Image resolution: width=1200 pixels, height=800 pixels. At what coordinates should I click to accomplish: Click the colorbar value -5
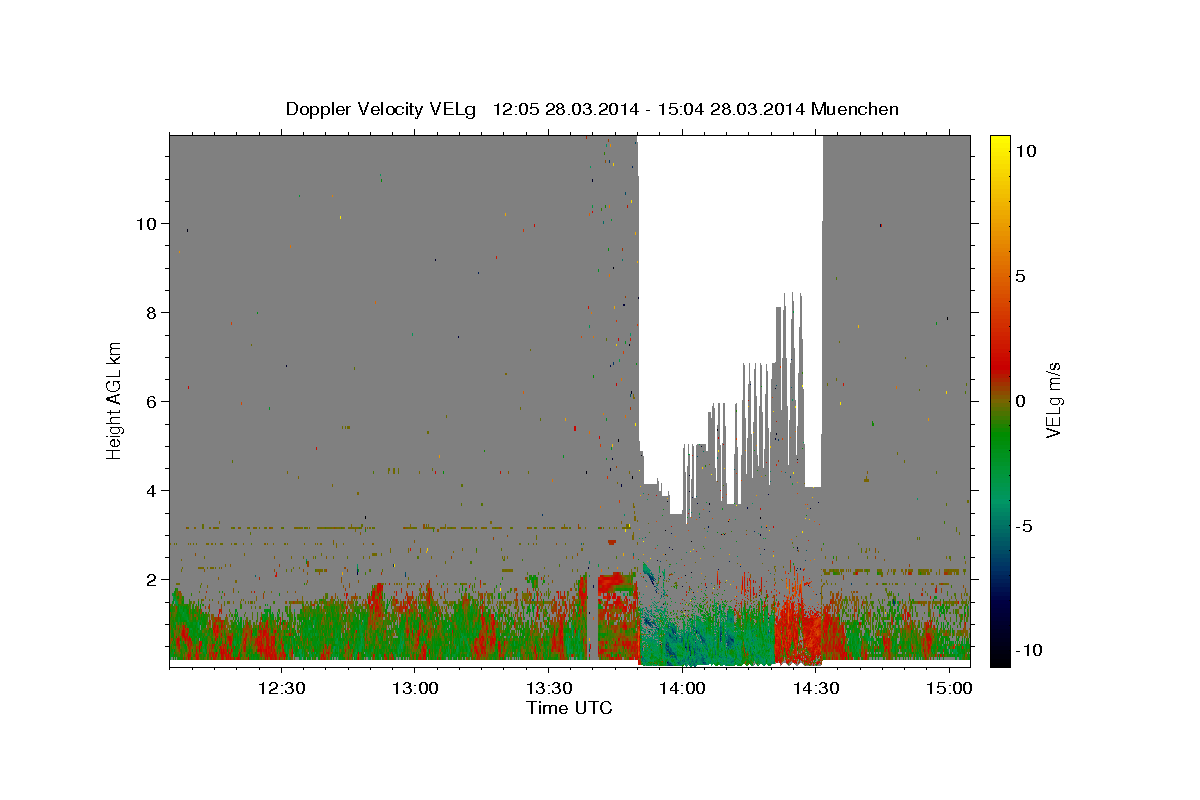[x=1024, y=526]
